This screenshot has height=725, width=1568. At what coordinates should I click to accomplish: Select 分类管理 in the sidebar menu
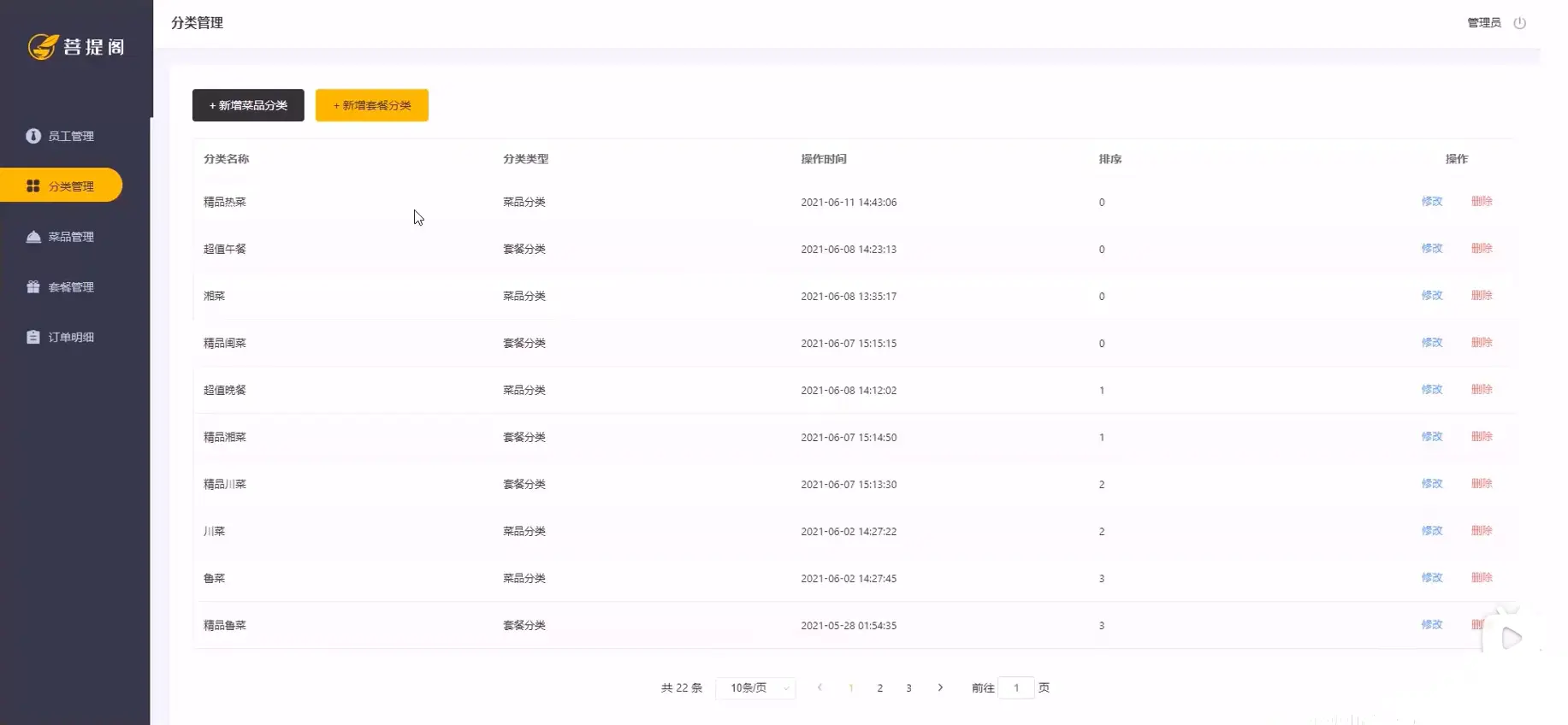coord(62,186)
